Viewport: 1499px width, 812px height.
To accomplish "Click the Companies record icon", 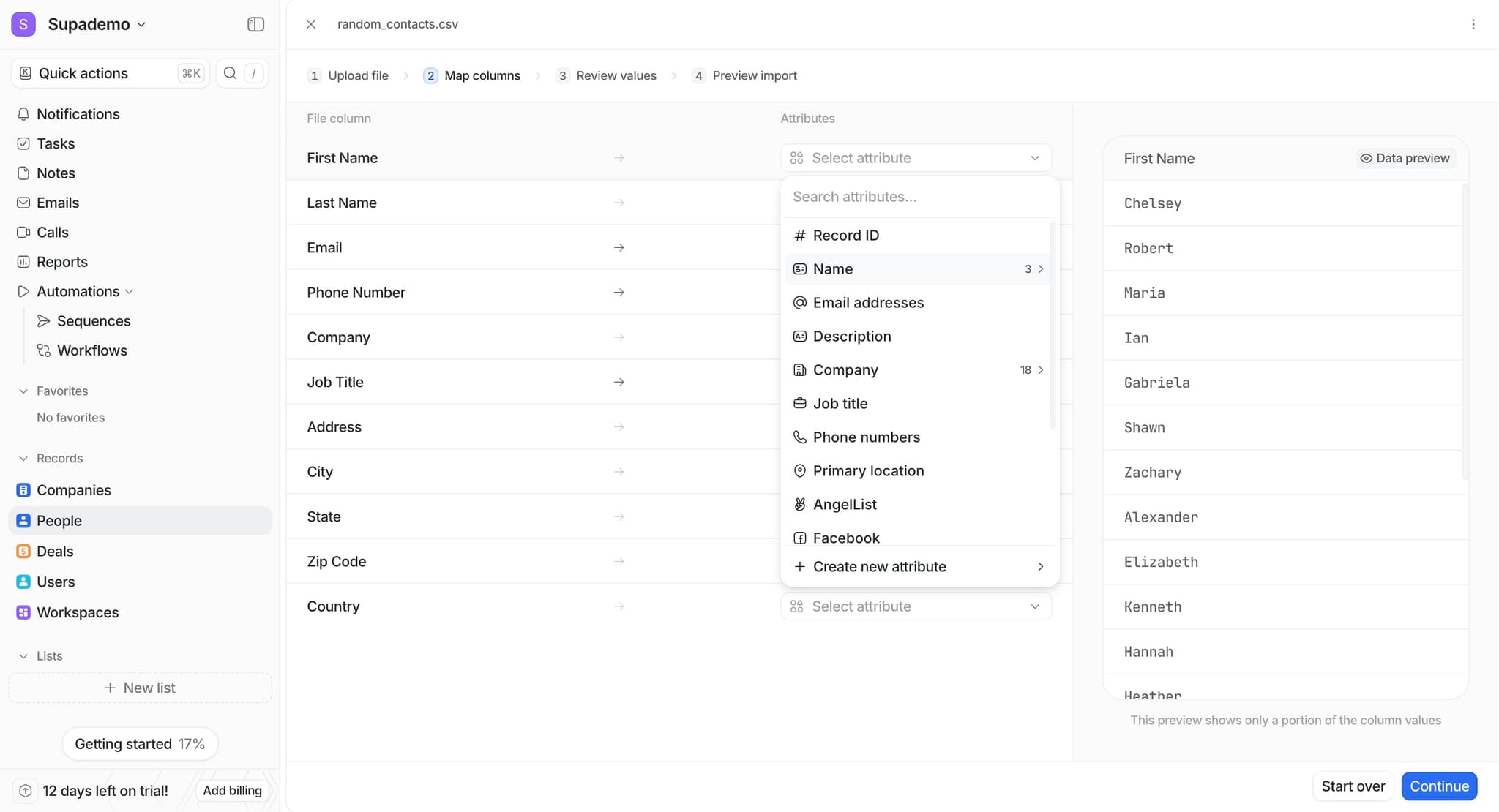I will click(23, 490).
